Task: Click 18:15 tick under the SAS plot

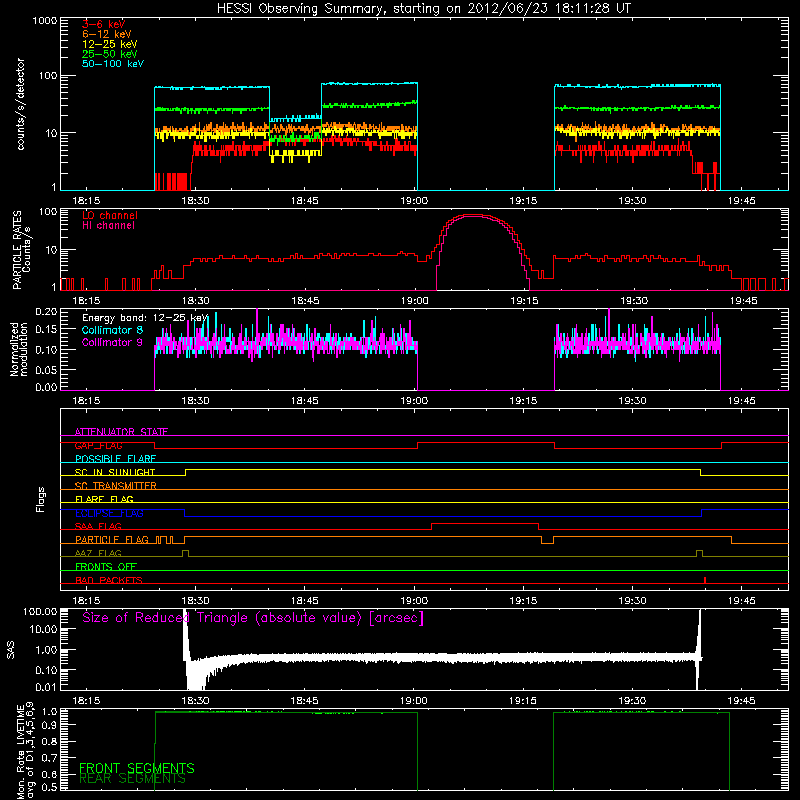Action: pos(86,701)
